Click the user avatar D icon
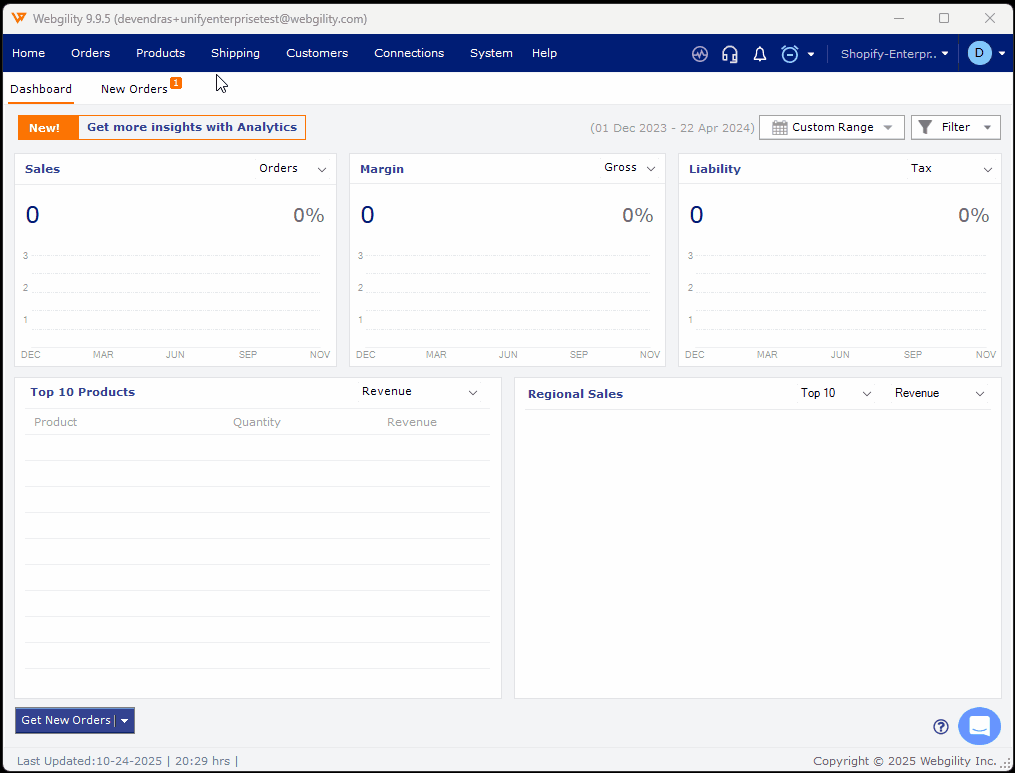1015x773 pixels. [x=979, y=53]
